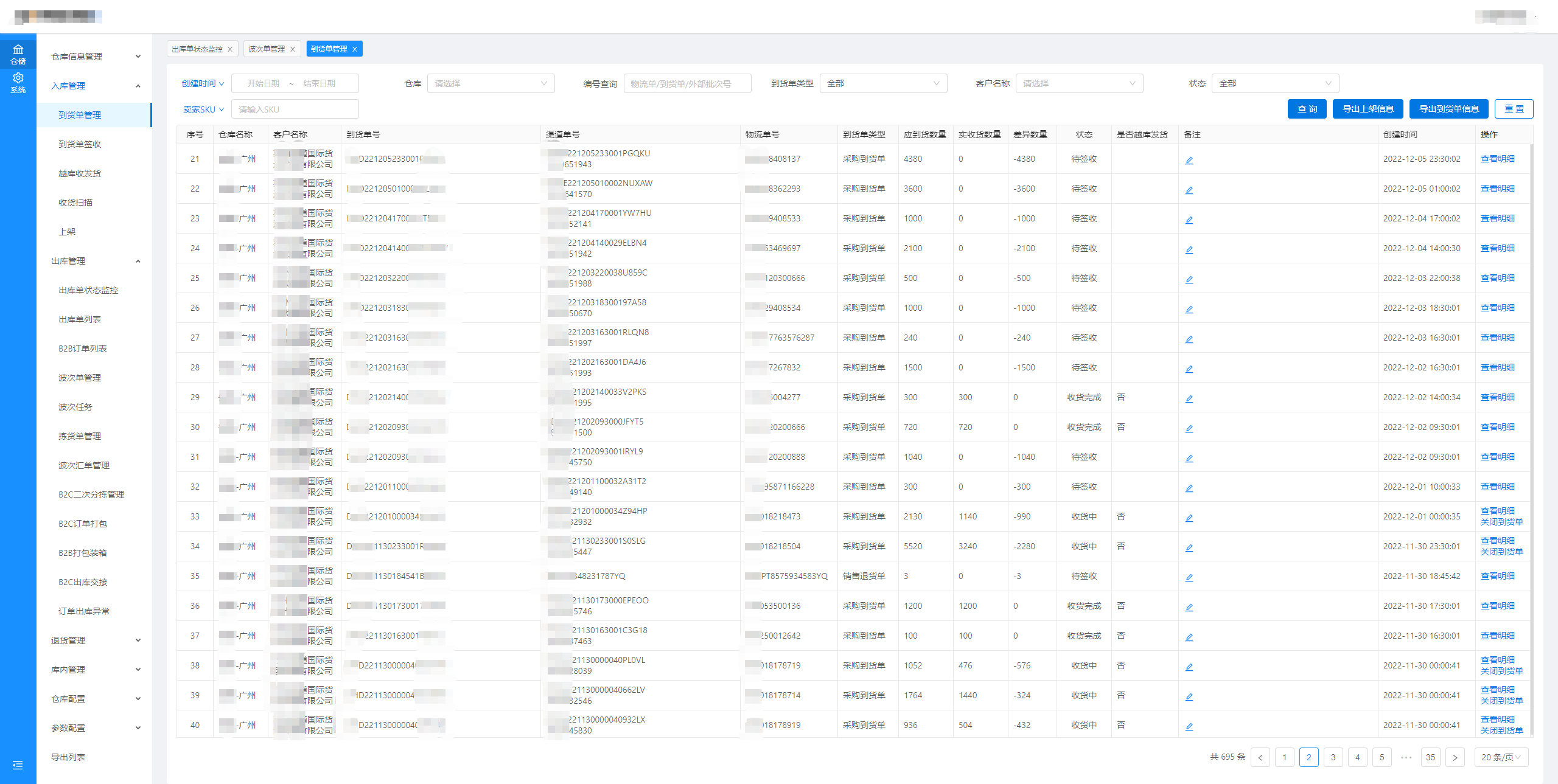Image resolution: width=1558 pixels, height=784 pixels.
Task: Edit remark pencil icon in row 25
Action: click(1189, 279)
